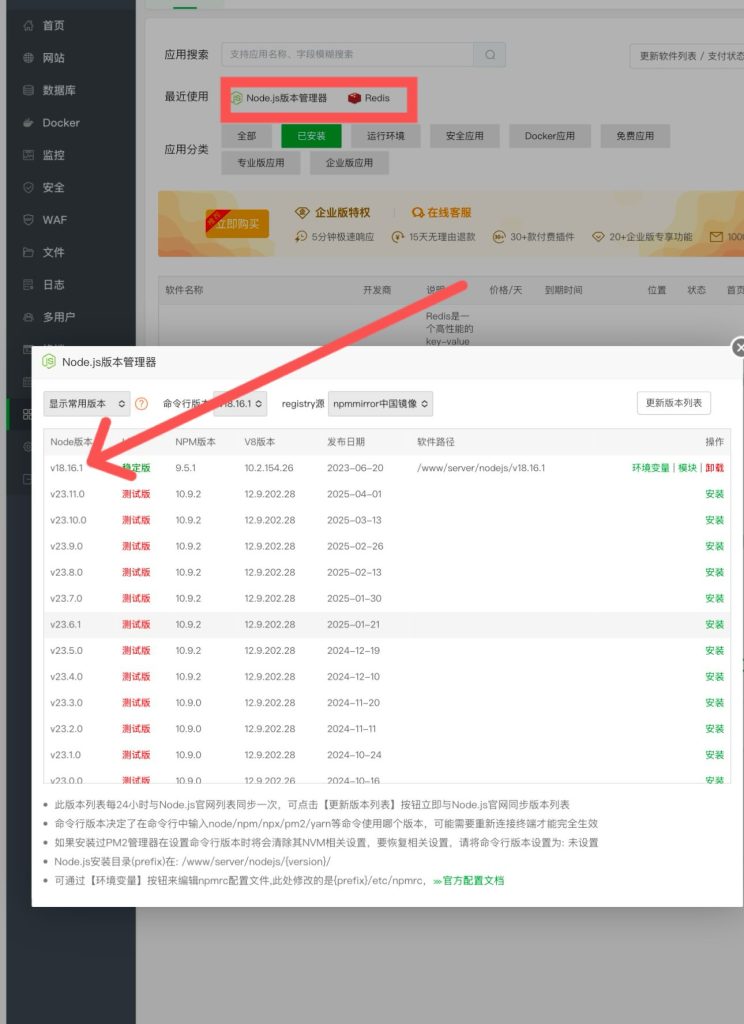Select the 运行环境 category tab
The image size is (744, 1024).
pyautogui.click(x=385, y=136)
